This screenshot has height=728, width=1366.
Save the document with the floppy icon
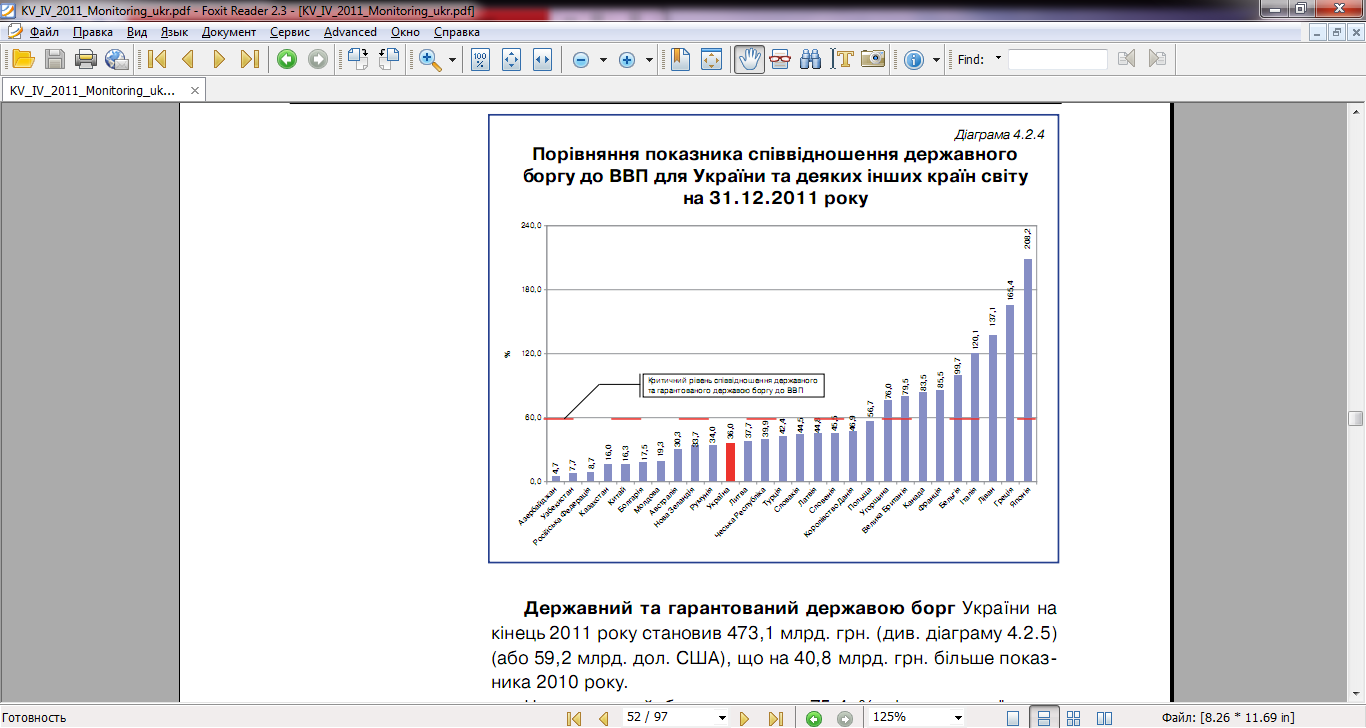point(55,59)
